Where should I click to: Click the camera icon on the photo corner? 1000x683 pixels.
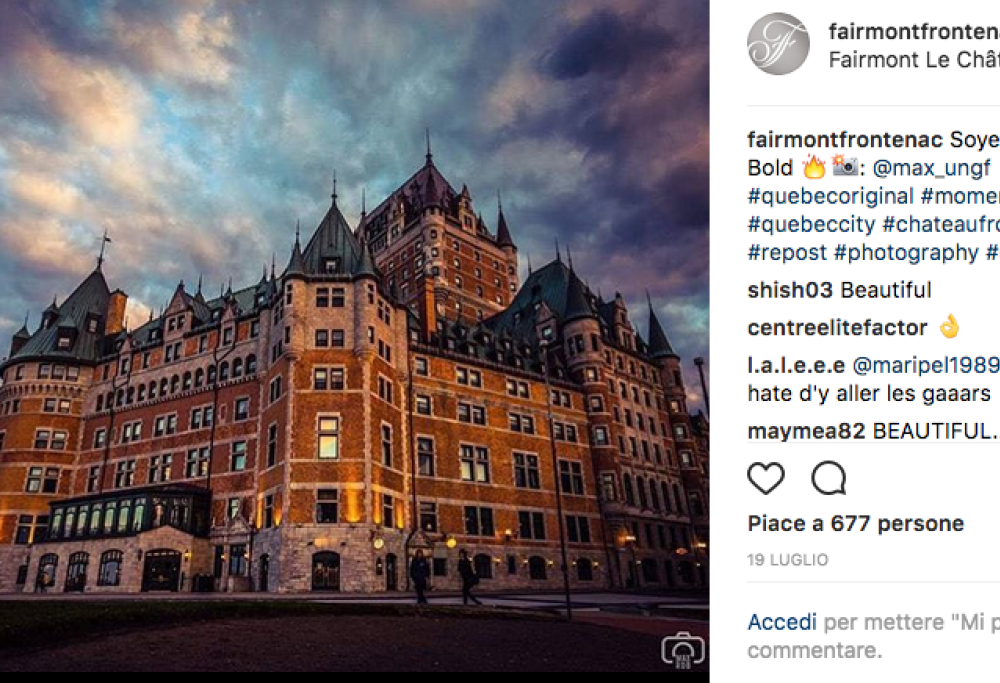(x=683, y=649)
